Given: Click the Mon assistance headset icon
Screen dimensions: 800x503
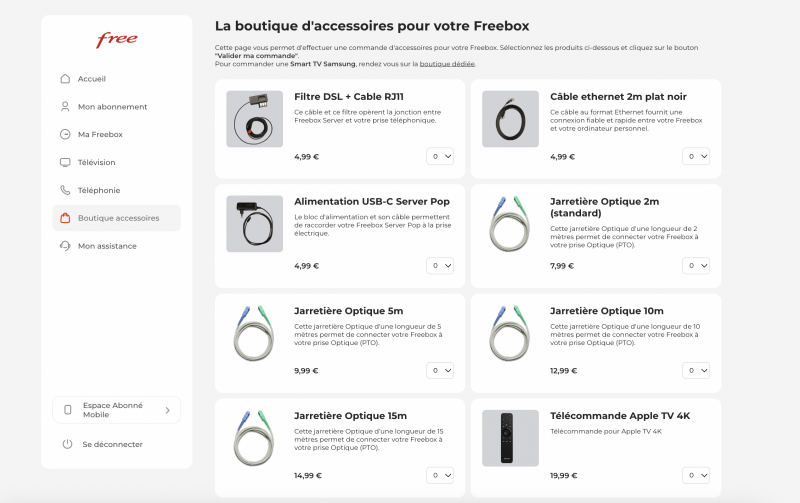Looking at the screenshot, I should point(65,246).
